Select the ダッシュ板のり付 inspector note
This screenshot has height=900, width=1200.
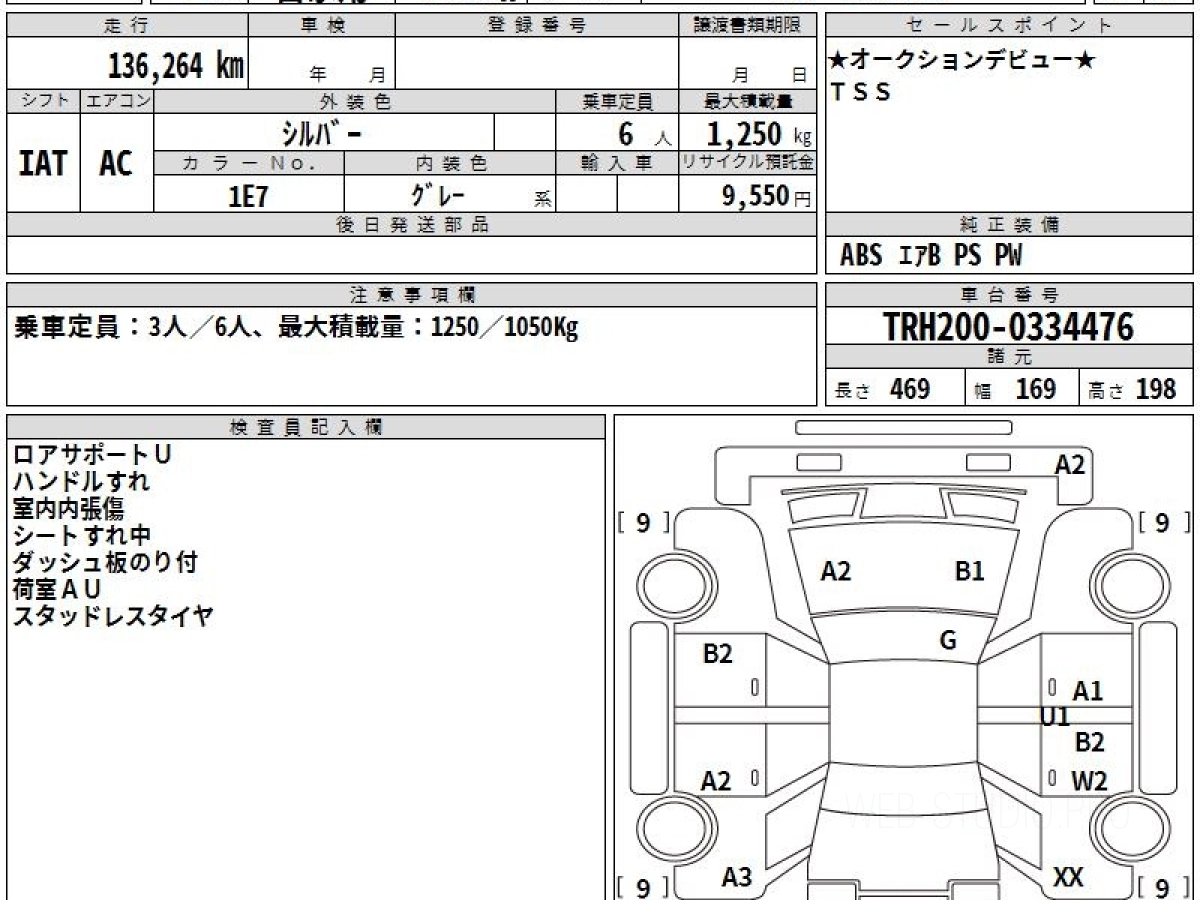(x=105, y=563)
